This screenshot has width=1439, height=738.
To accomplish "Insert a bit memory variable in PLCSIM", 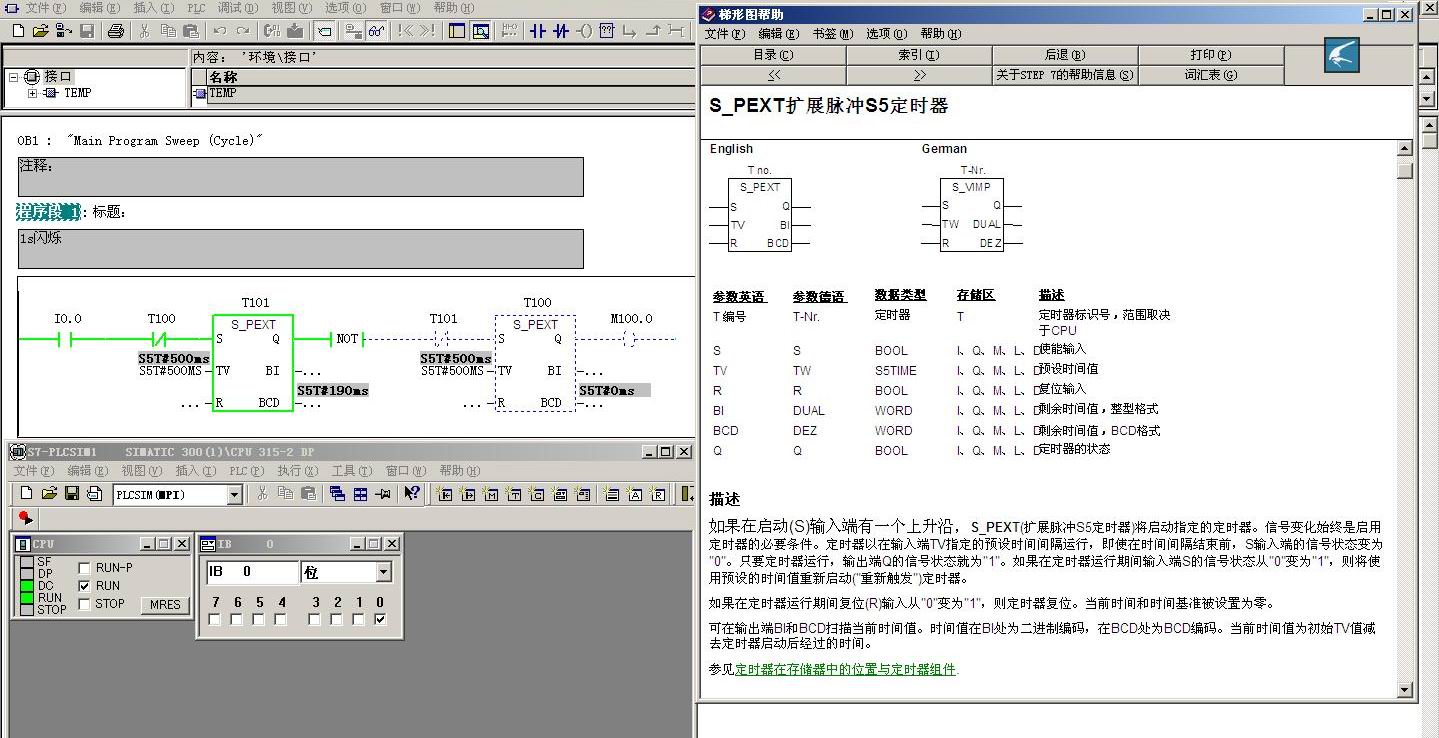I will [x=490, y=494].
